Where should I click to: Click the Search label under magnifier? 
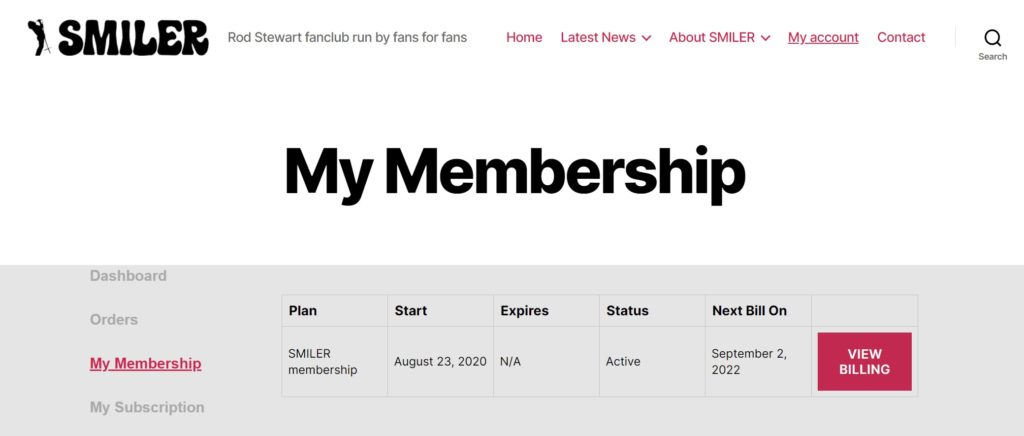point(993,57)
